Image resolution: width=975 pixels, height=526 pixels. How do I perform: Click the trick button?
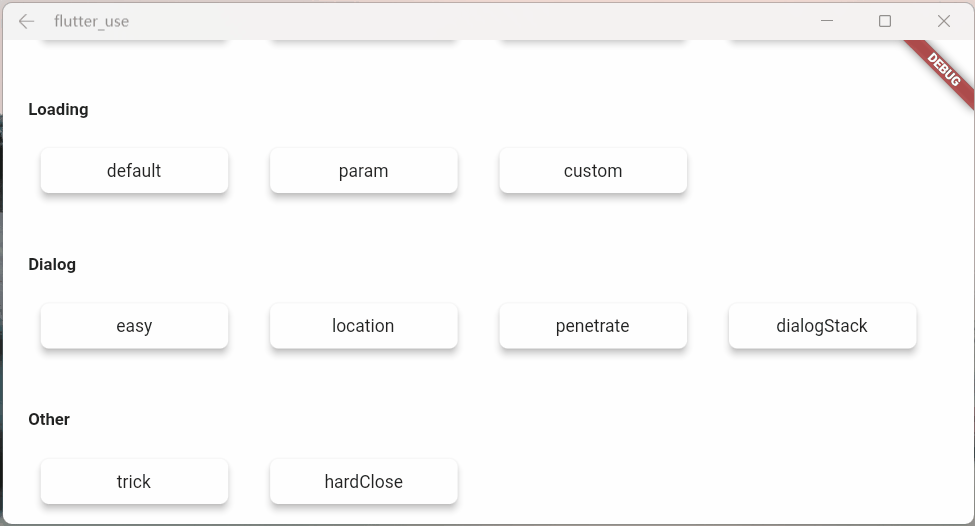[134, 481]
